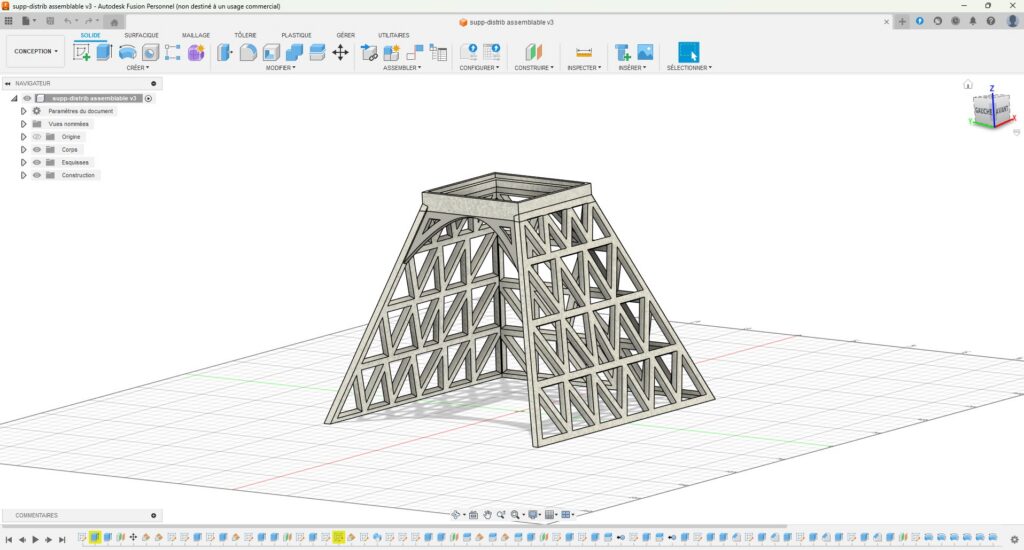This screenshot has width=1024, height=550.
Task: Activate the Fillet tool in Modifier
Action: point(248,52)
